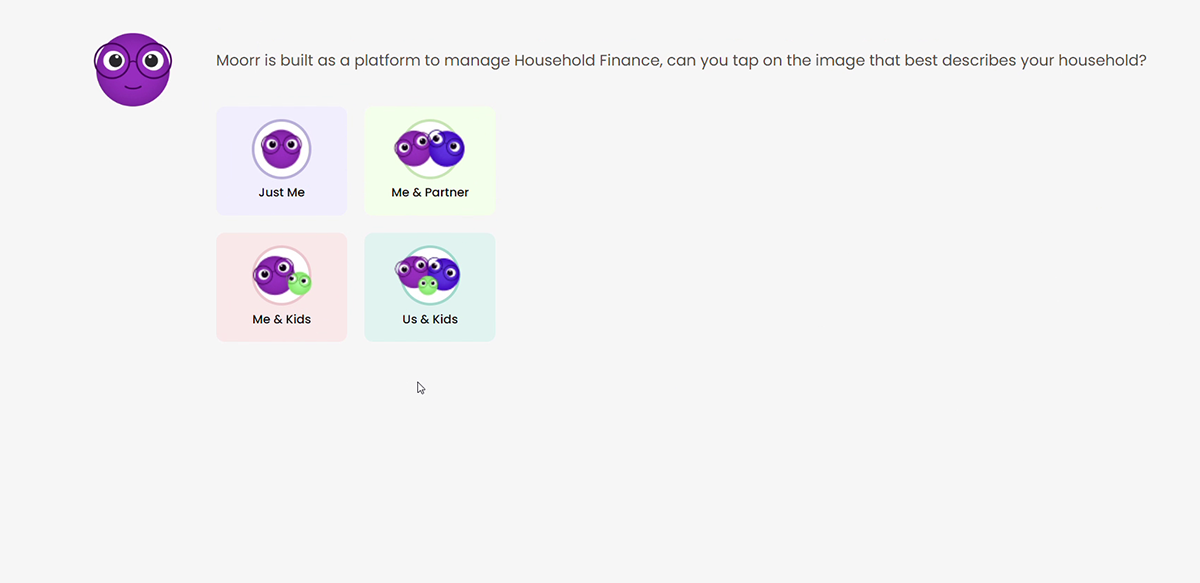The image size is (1200, 583).
Task: Click the purple Moorr mascot with glasses
Action: point(133,70)
